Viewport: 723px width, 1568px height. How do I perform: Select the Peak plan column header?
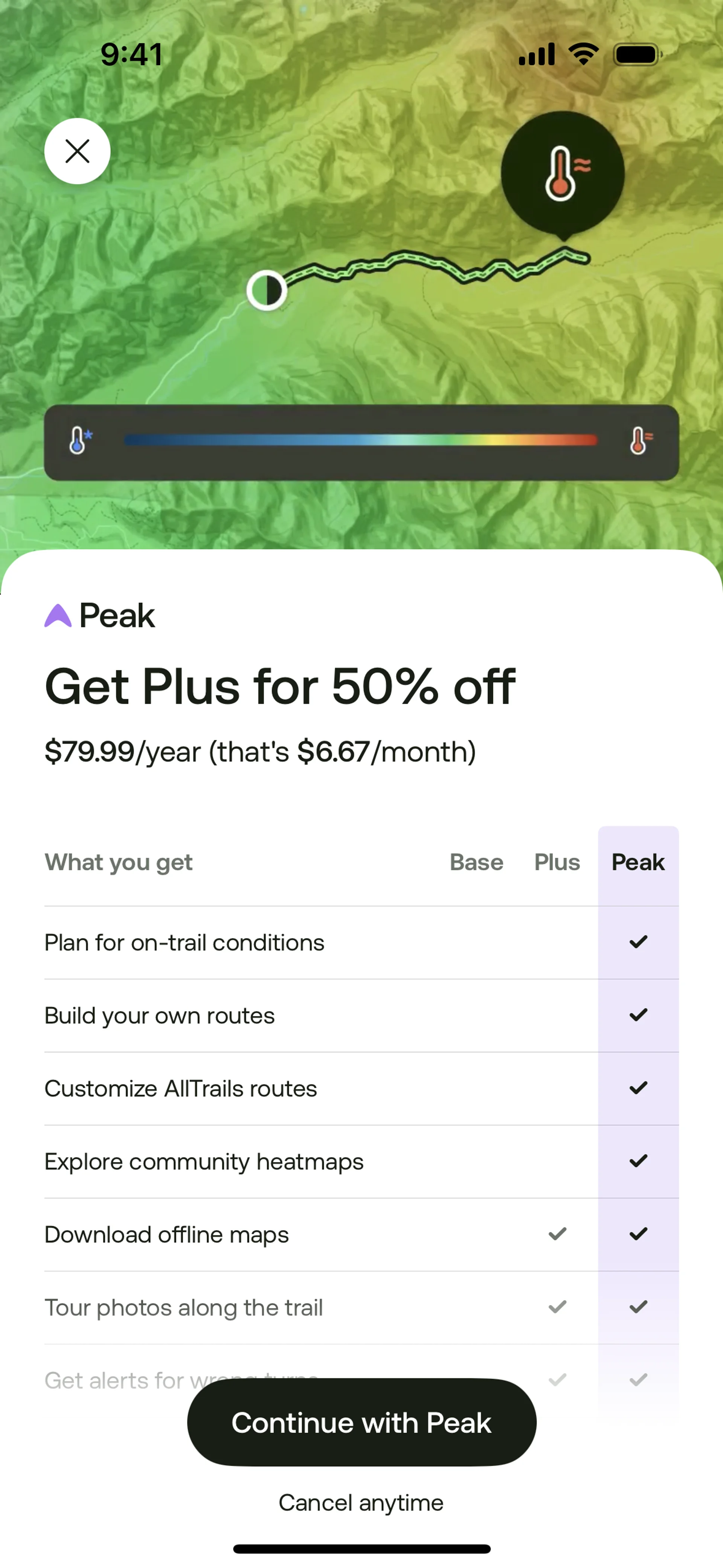point(638,862)
